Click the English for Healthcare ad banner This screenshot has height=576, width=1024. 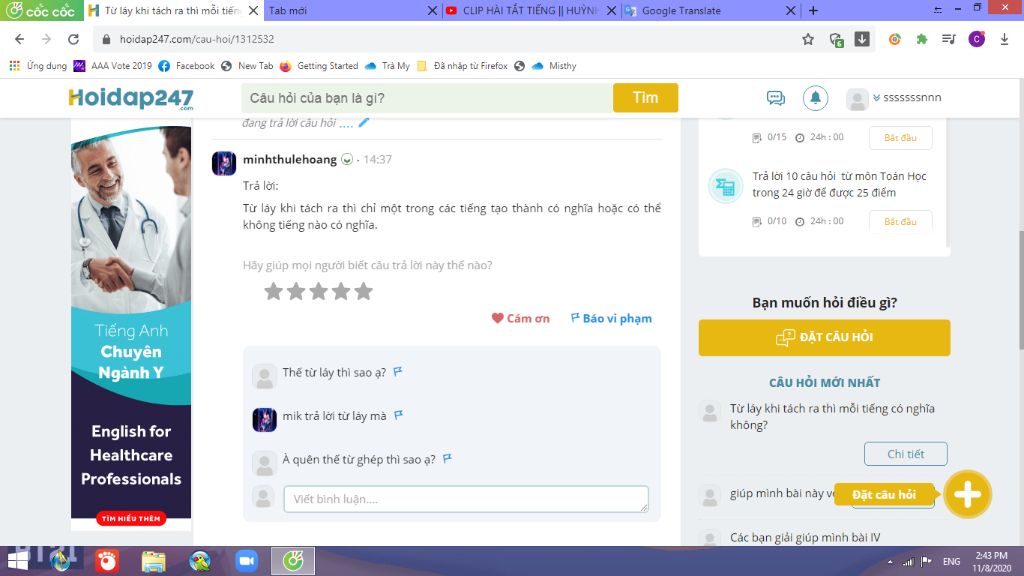[131, 327]
